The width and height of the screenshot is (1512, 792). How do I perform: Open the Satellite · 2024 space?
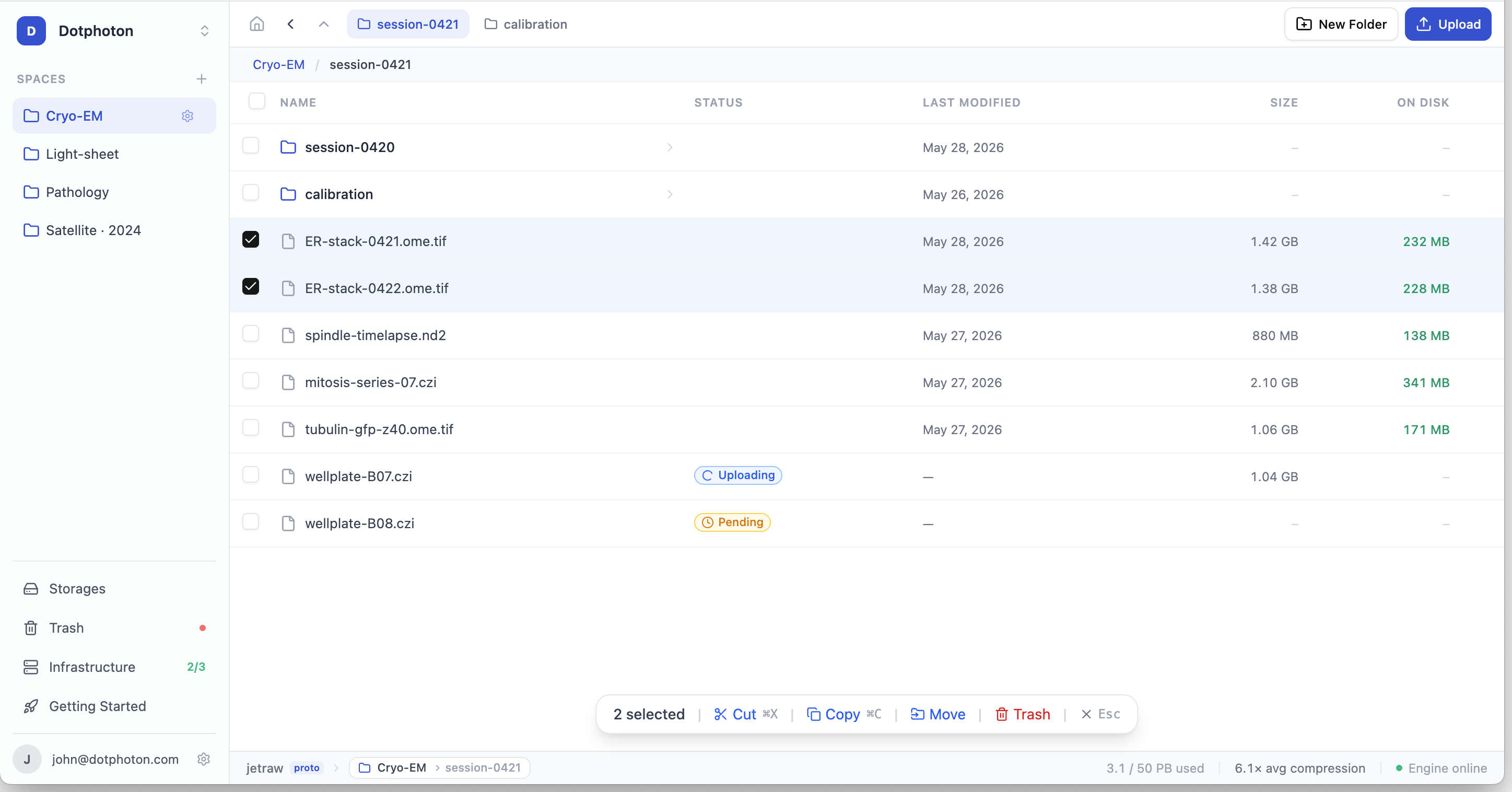[x=114, y=231]
